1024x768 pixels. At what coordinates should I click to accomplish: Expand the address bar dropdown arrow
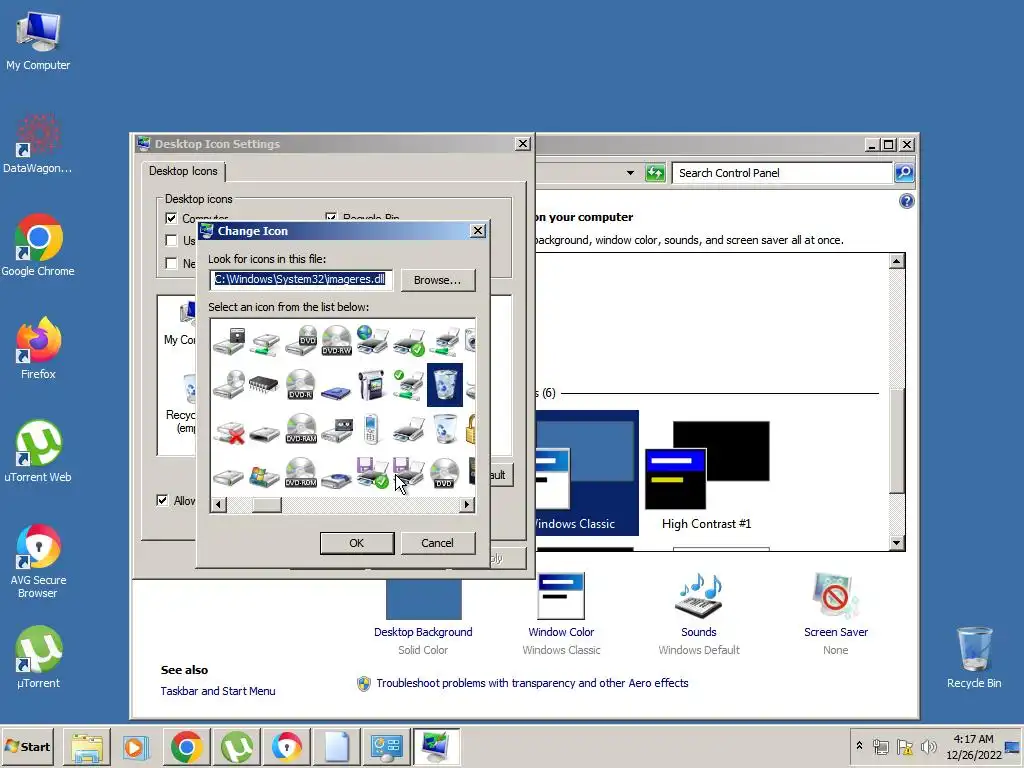pos(630,173)
